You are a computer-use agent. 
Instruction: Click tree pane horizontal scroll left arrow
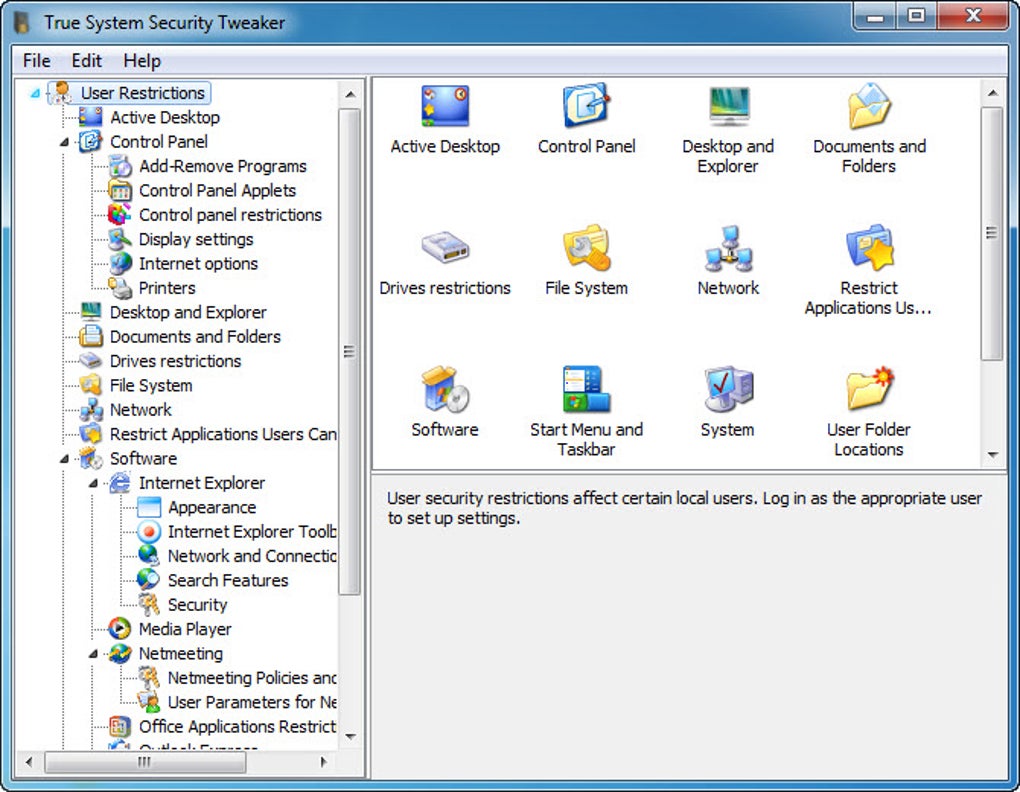click(x=29, y=761)
